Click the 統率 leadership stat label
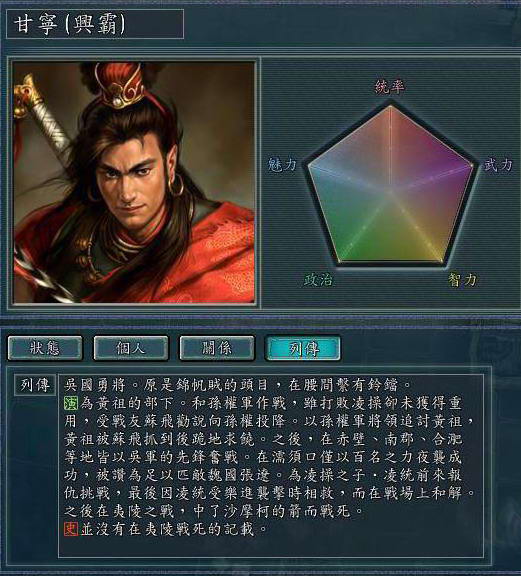 pos(389,87)
